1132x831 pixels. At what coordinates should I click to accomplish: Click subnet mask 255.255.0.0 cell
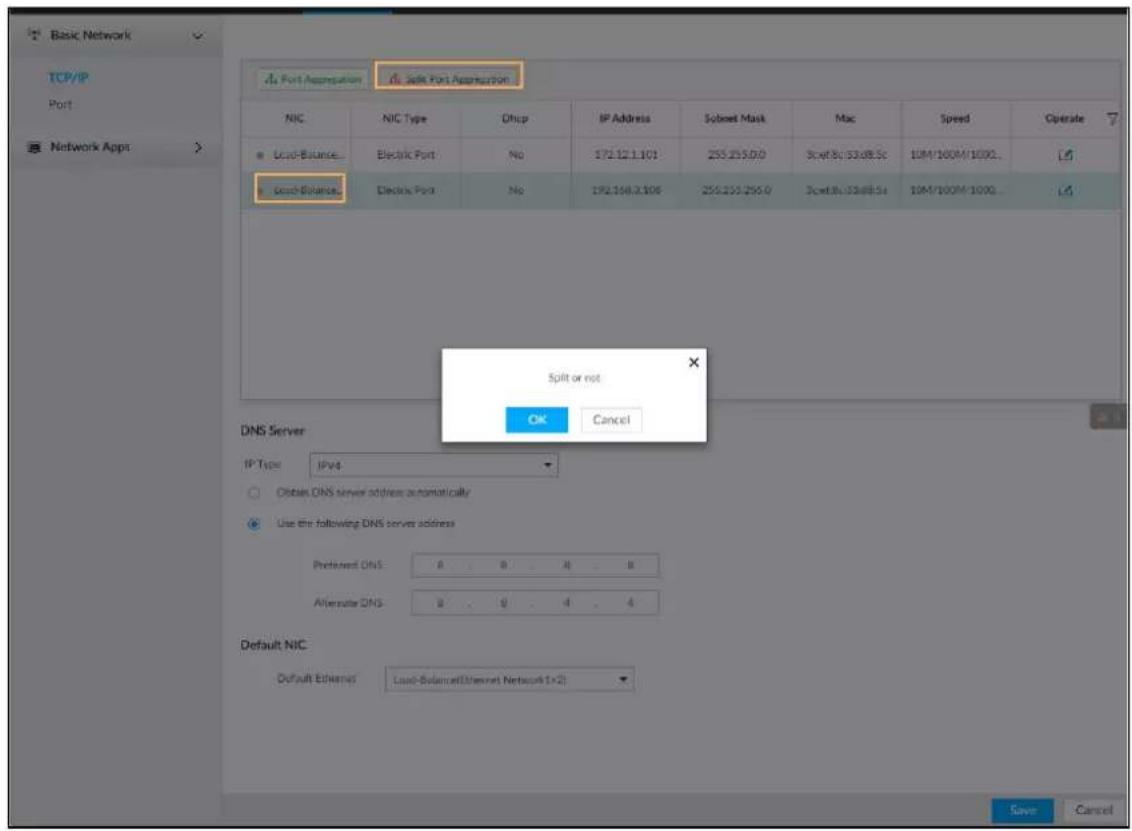(x=736, y=155)
